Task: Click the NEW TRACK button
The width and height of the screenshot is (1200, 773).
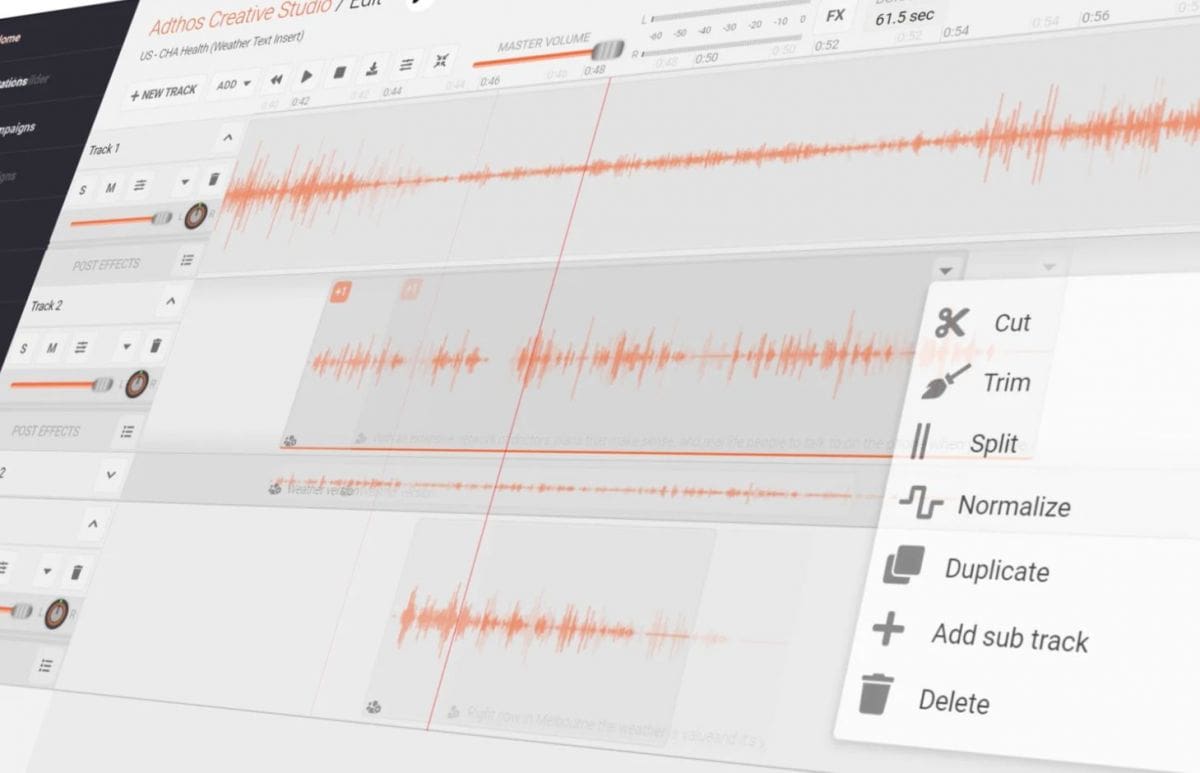Action: coord(163,92)
